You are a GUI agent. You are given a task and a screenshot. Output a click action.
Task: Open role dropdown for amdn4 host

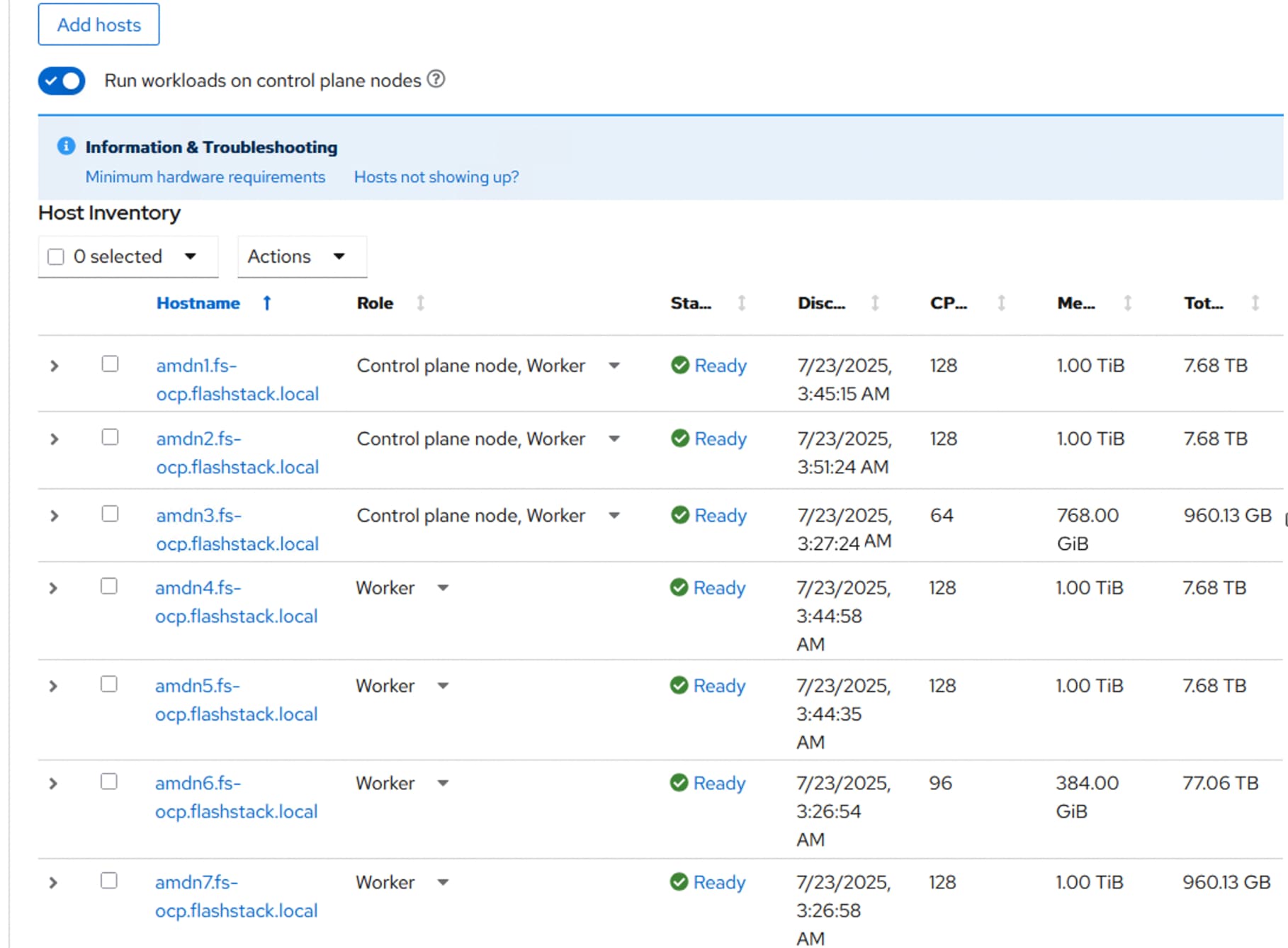(443, 587)
